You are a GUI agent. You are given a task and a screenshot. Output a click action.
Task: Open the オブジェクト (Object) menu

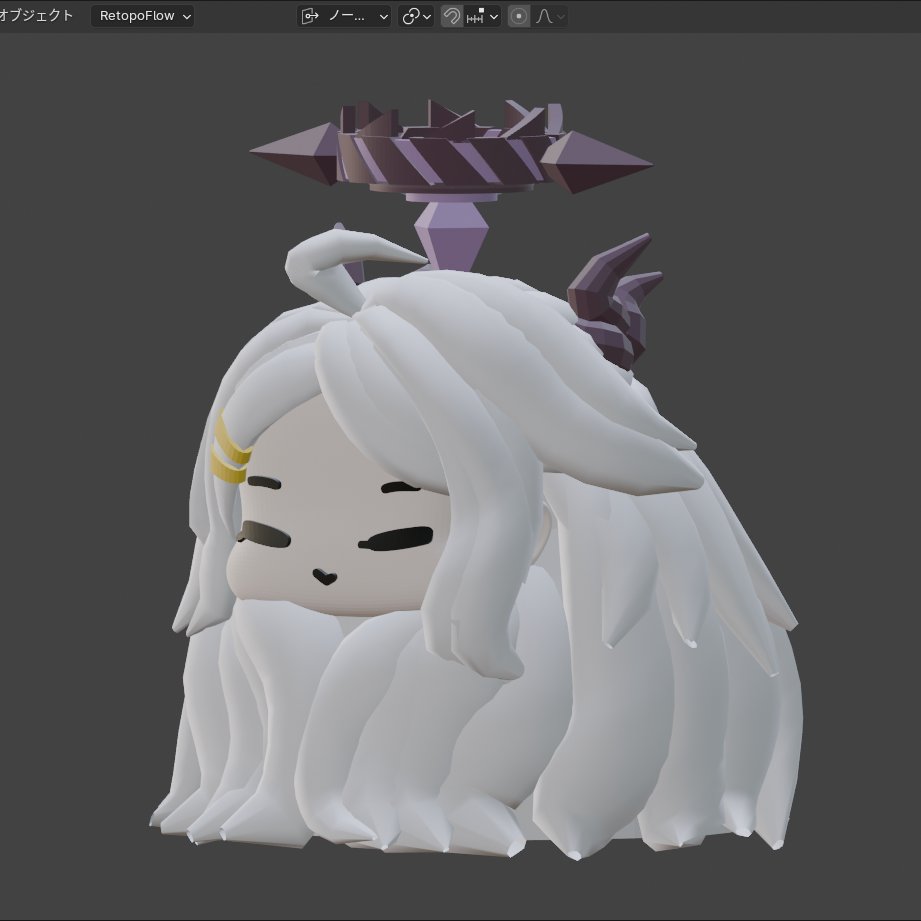pos(35,16)
